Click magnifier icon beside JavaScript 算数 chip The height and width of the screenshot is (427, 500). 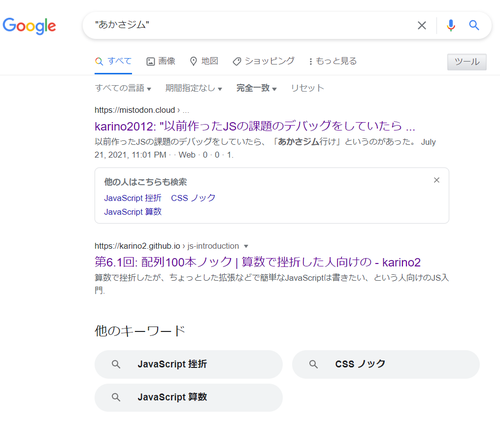click(x=116, y=397)
